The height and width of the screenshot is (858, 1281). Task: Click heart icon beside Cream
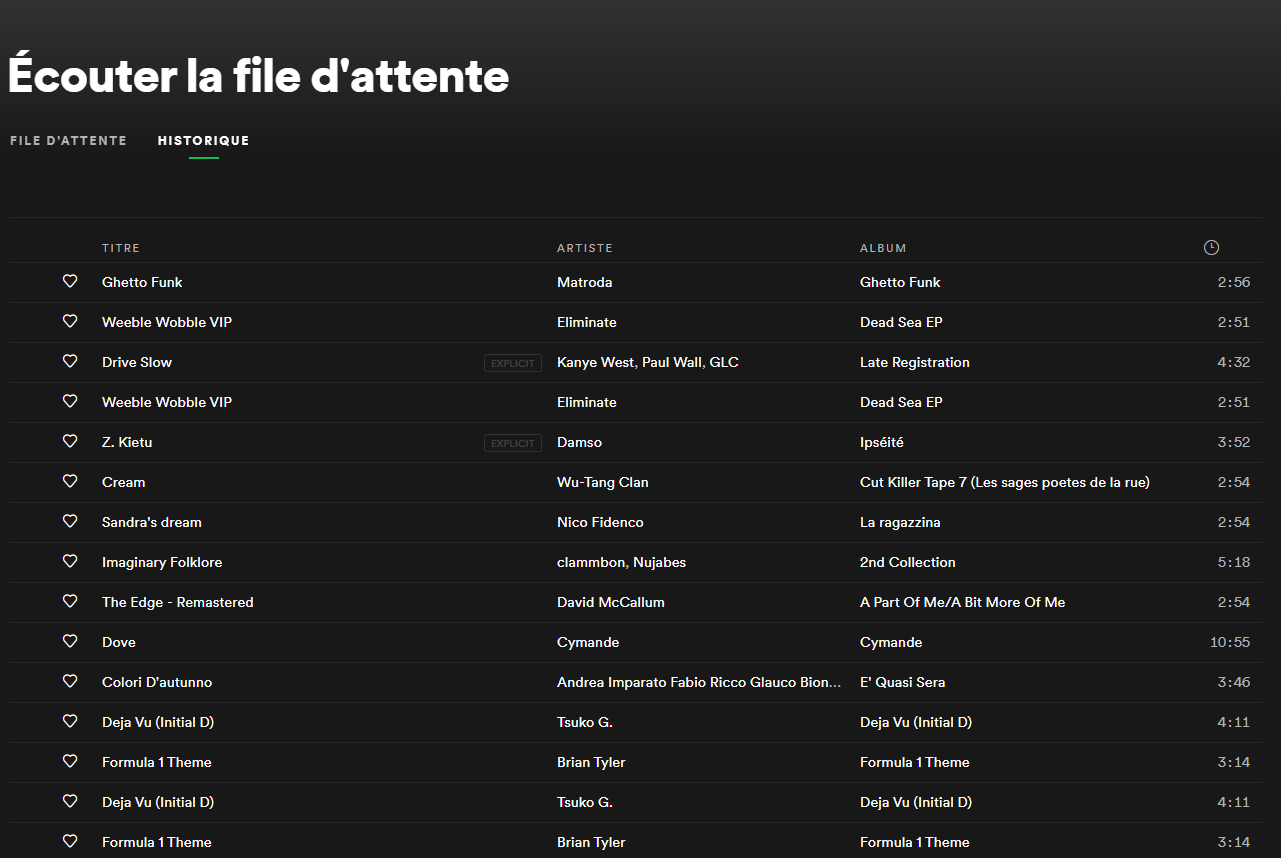click(x=70, y=482)
